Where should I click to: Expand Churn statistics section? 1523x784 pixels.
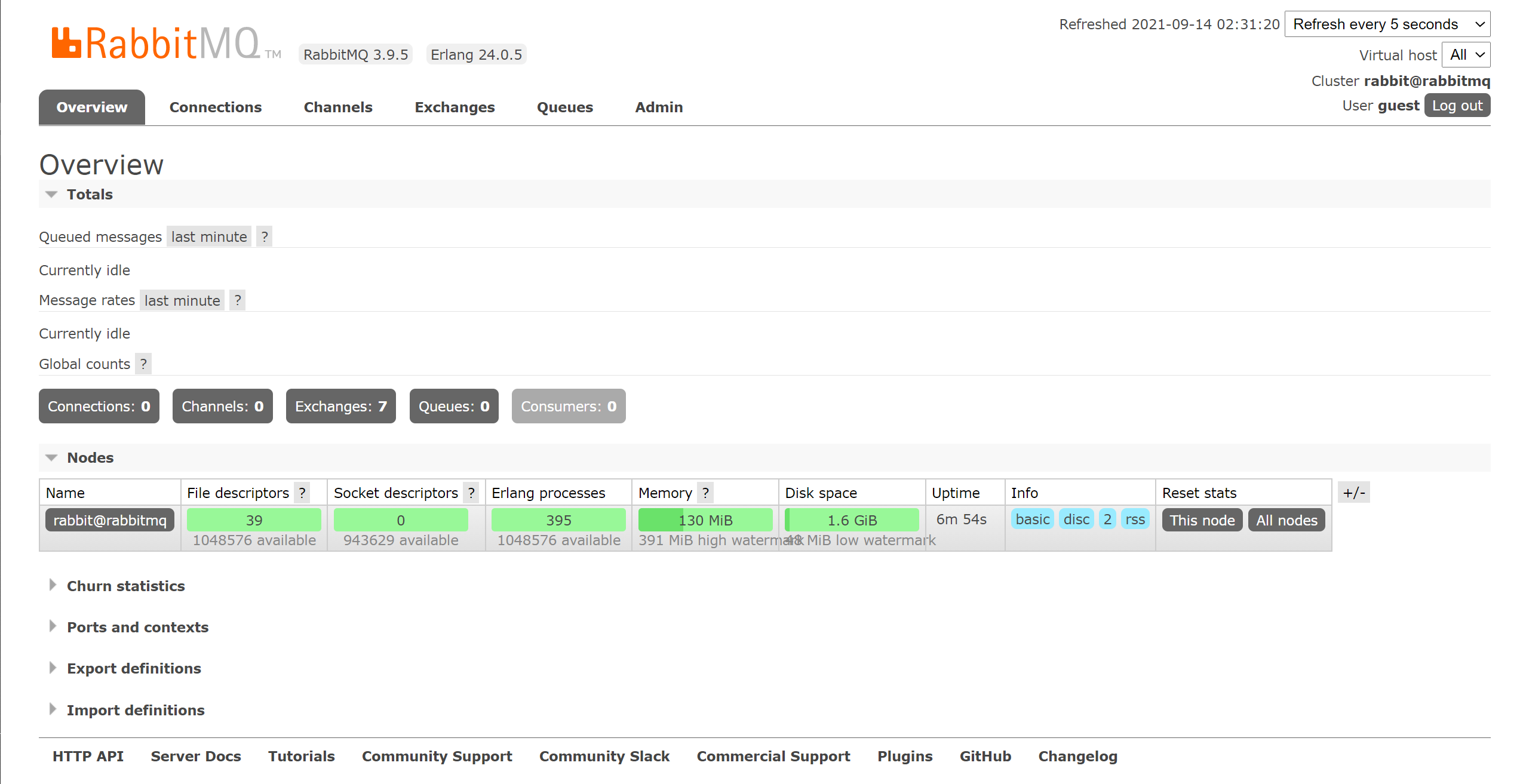point(125,586)
